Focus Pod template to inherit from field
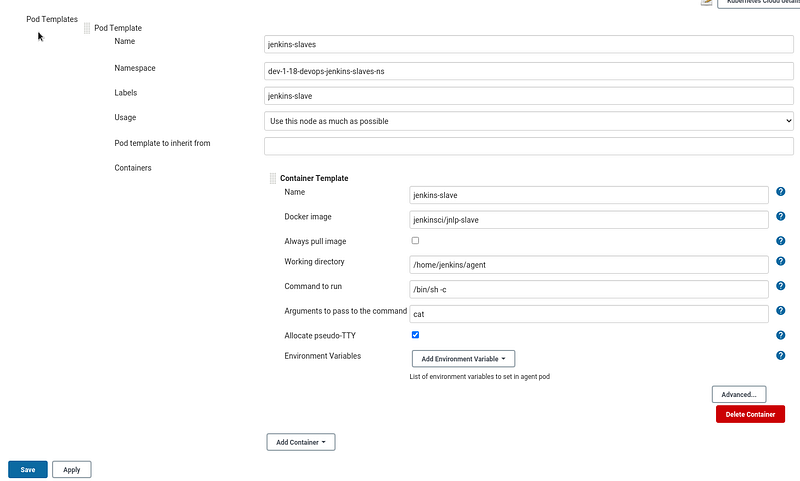The image size is (800, 481). [529, 146]
